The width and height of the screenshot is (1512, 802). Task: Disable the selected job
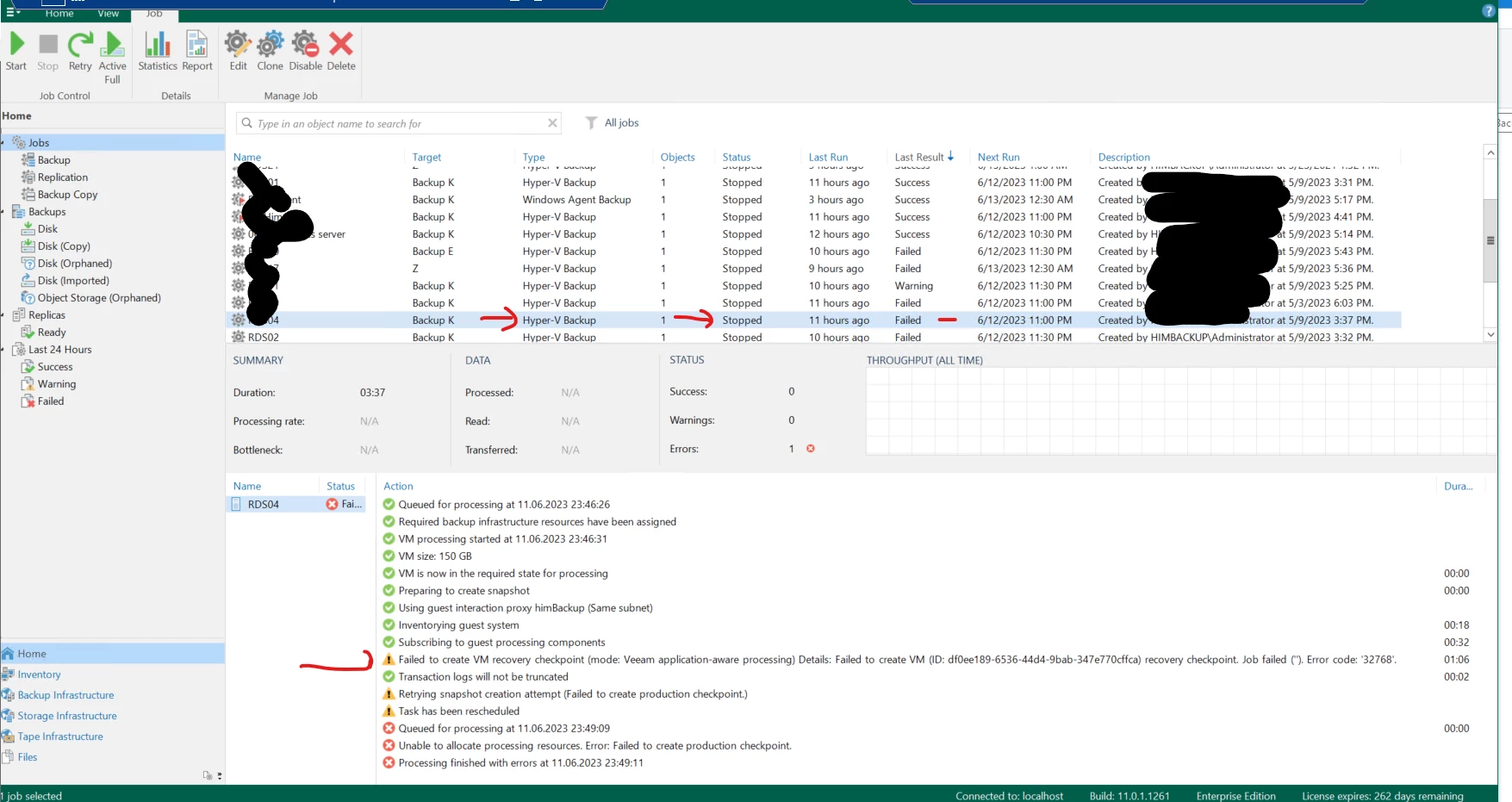click(305, 52)
